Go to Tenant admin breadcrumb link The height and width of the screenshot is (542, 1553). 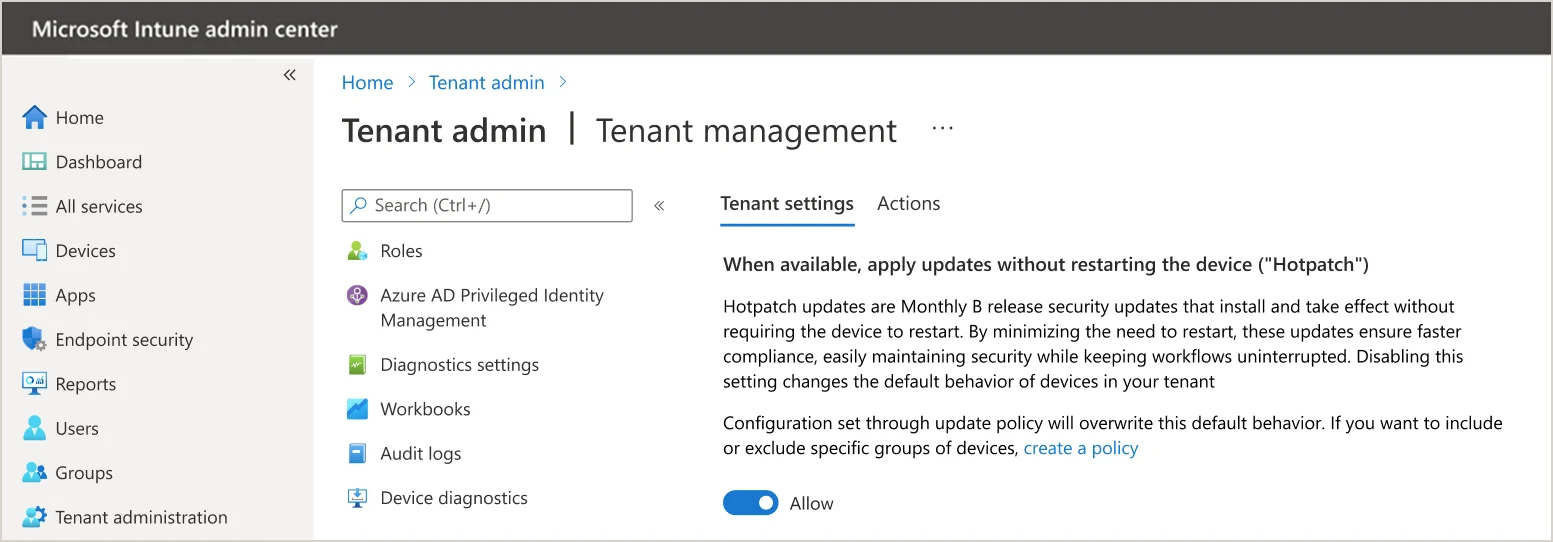point(486,83)
